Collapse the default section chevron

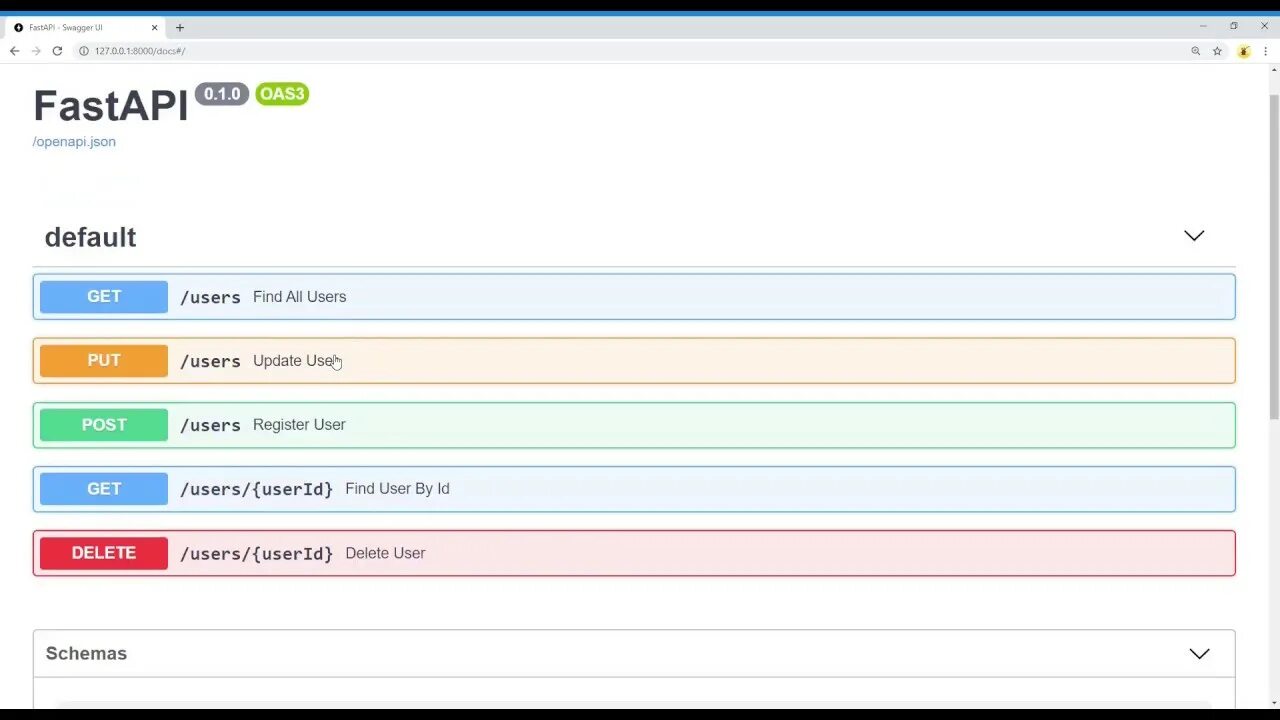1194,236
